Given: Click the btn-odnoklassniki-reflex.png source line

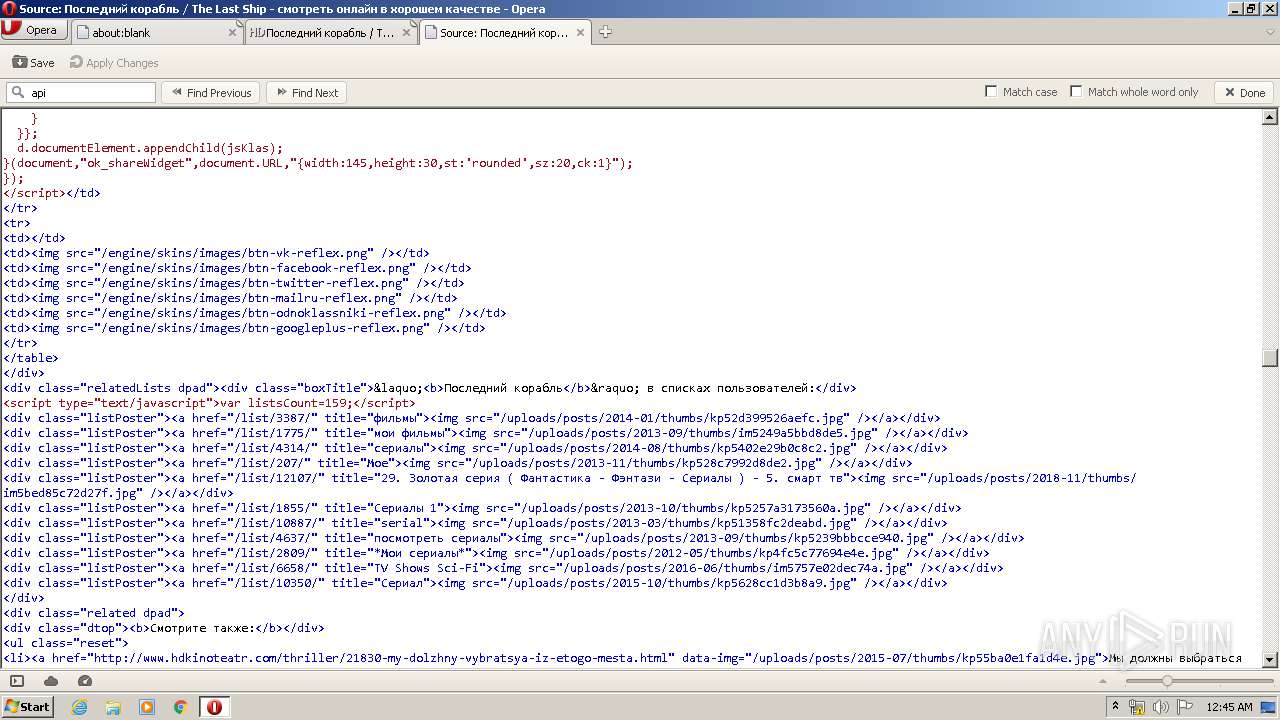Looking at the screenshot, I should 255,313.
